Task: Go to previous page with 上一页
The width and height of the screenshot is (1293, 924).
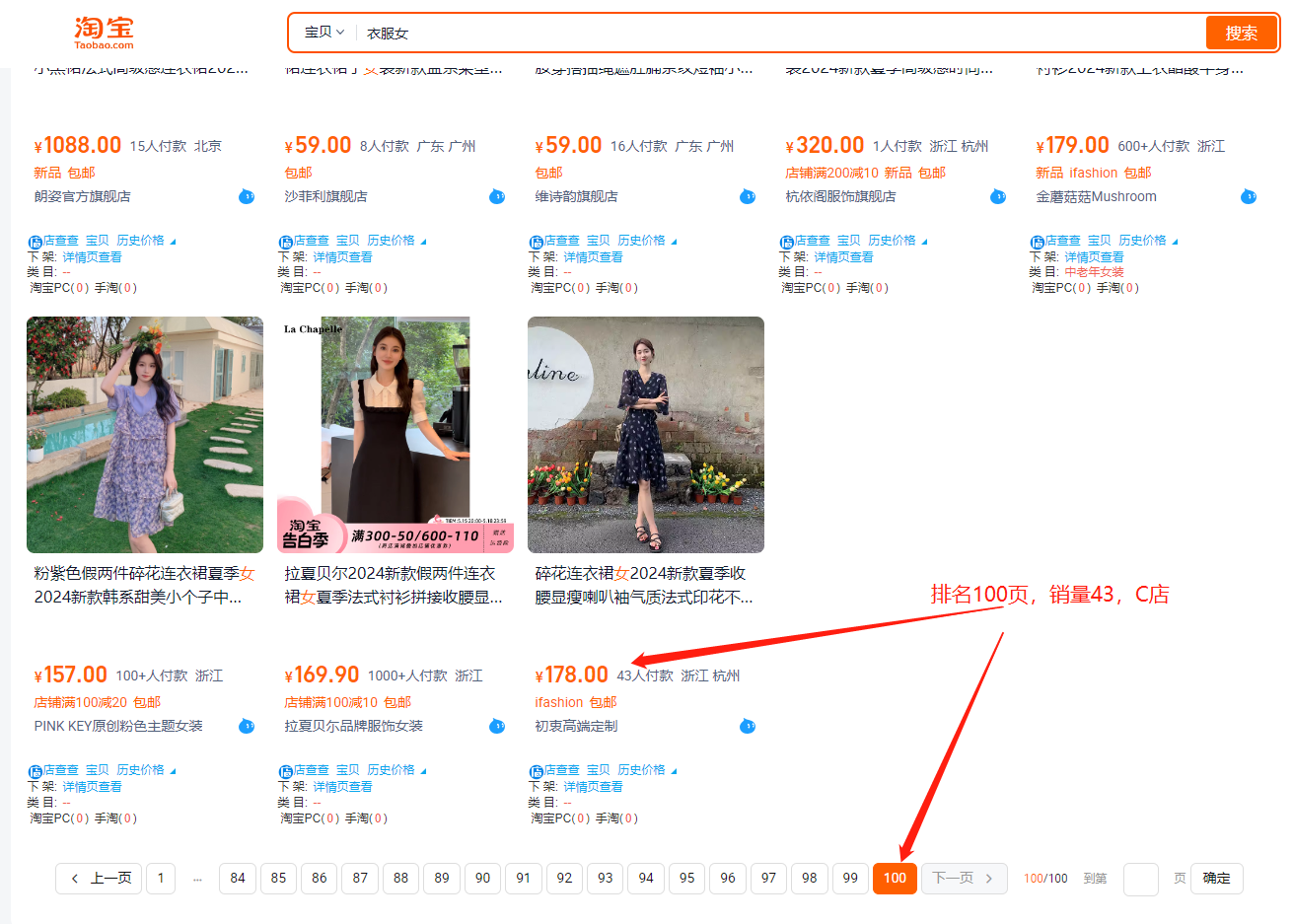Action: pos(99,878)
